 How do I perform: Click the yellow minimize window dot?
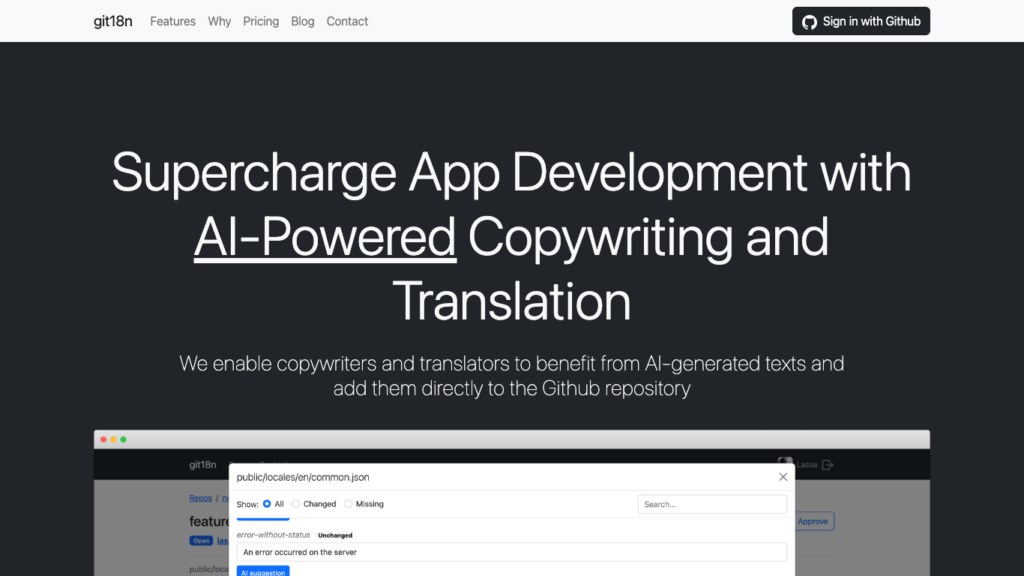(113, 440)
